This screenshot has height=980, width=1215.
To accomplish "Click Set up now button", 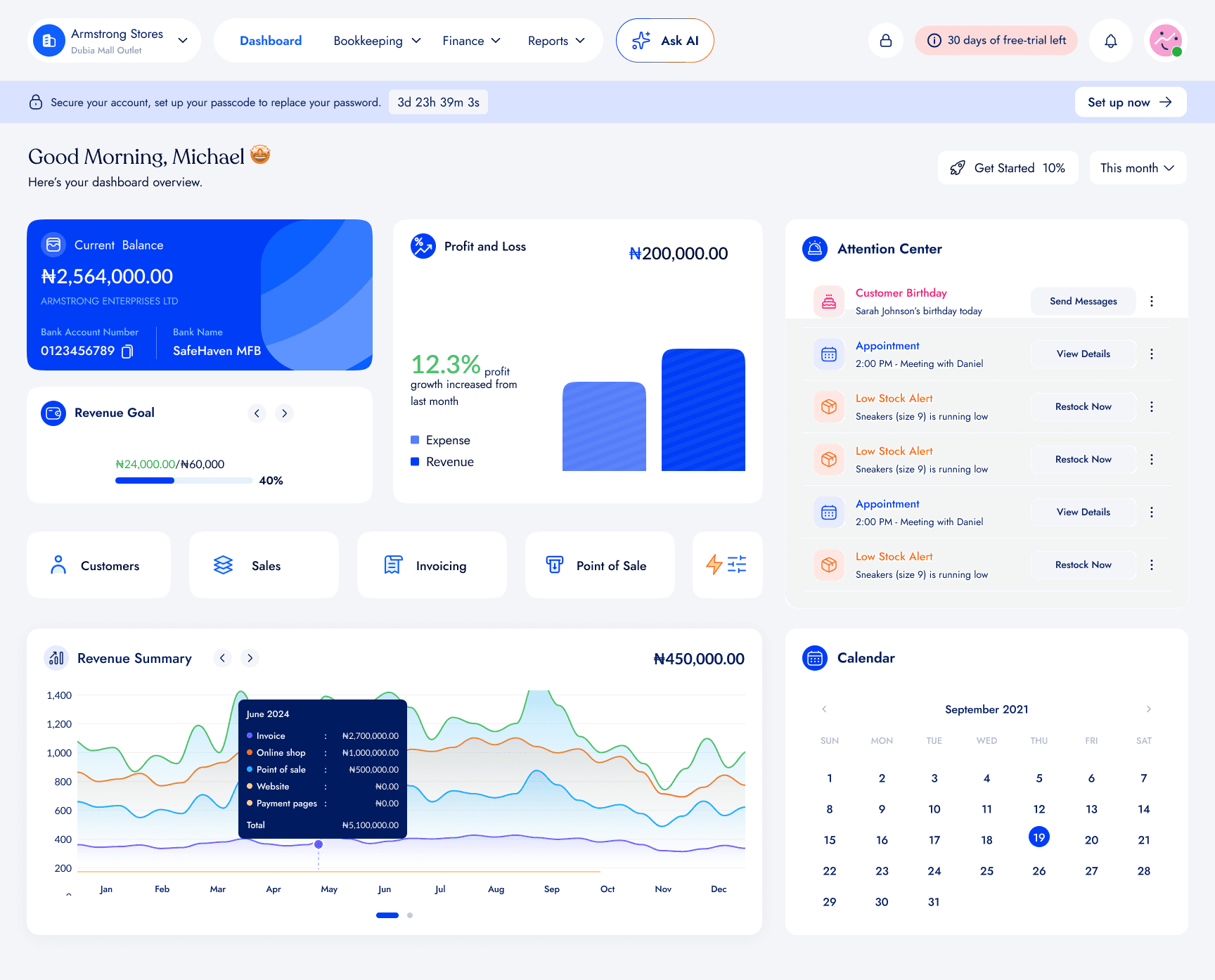I will point(1131,102).
